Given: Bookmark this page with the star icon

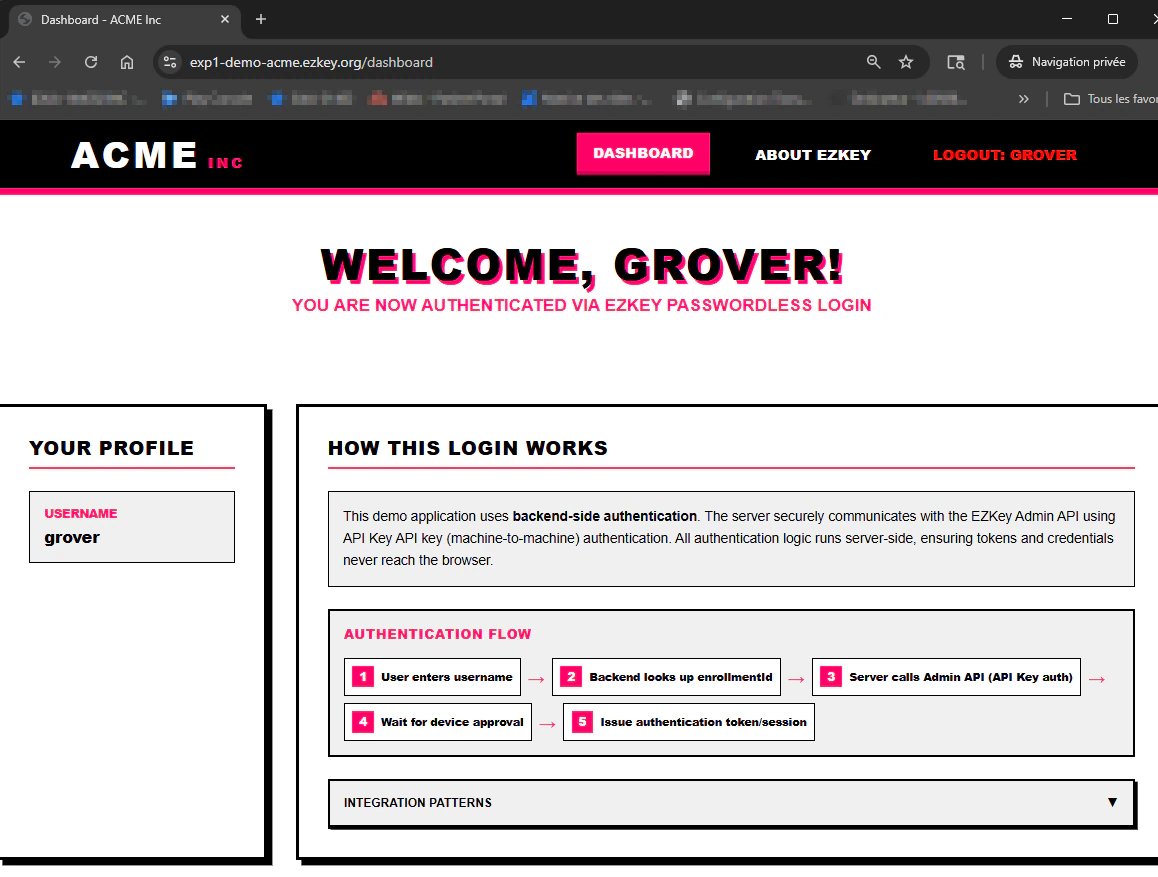Looking at the screenshot, I should point(905,62).
